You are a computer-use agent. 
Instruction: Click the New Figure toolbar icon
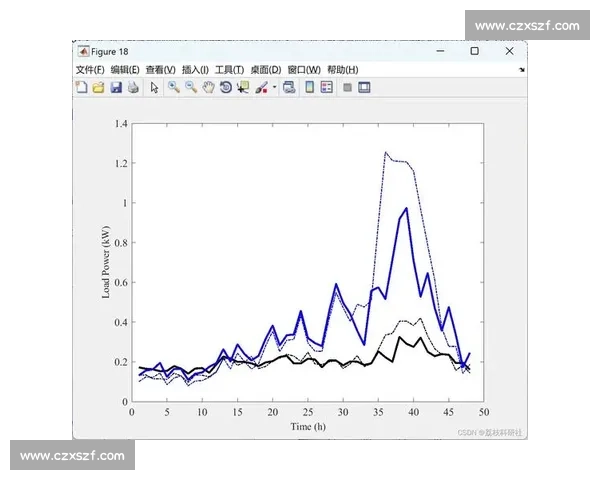coord(81,87)
